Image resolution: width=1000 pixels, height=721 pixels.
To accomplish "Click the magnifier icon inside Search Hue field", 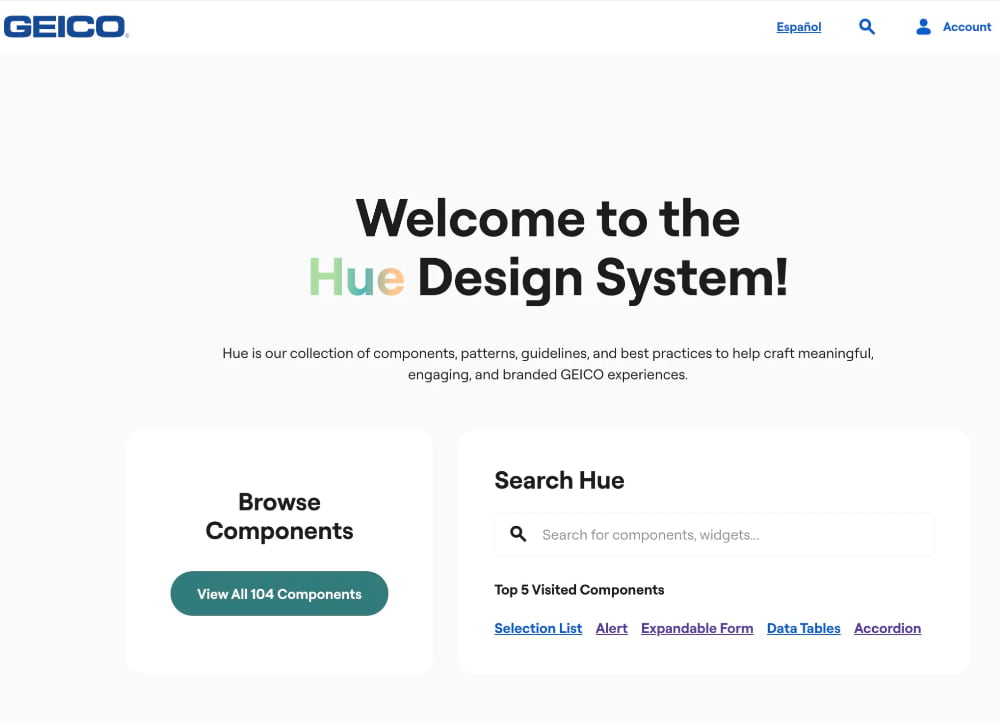I will tap(518, 534).
